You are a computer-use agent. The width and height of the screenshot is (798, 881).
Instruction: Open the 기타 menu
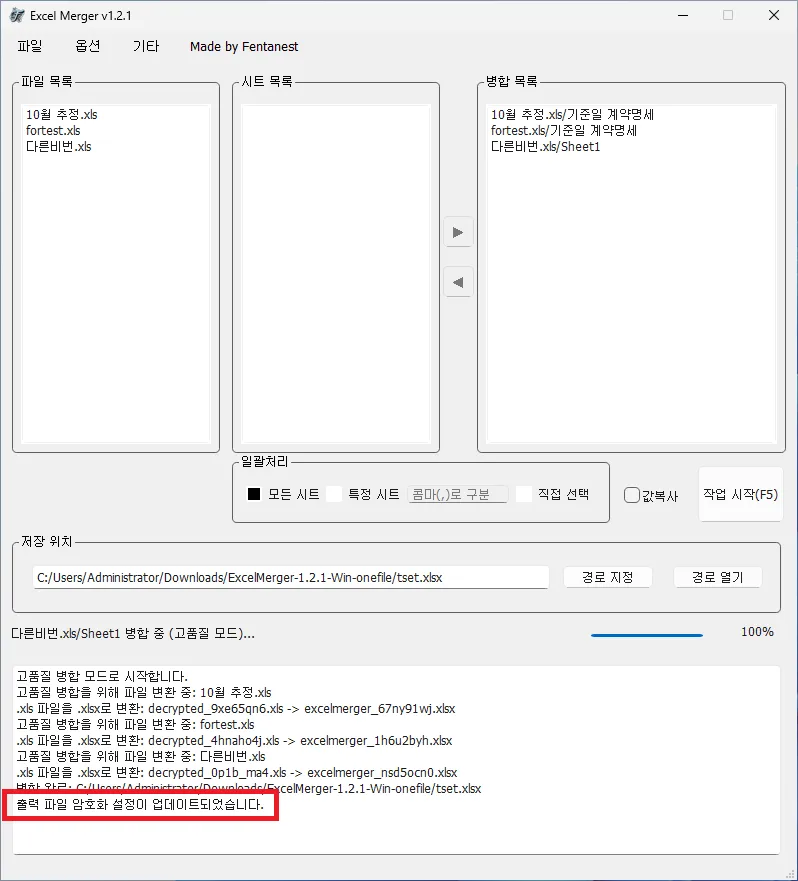(x=145, y=47)
